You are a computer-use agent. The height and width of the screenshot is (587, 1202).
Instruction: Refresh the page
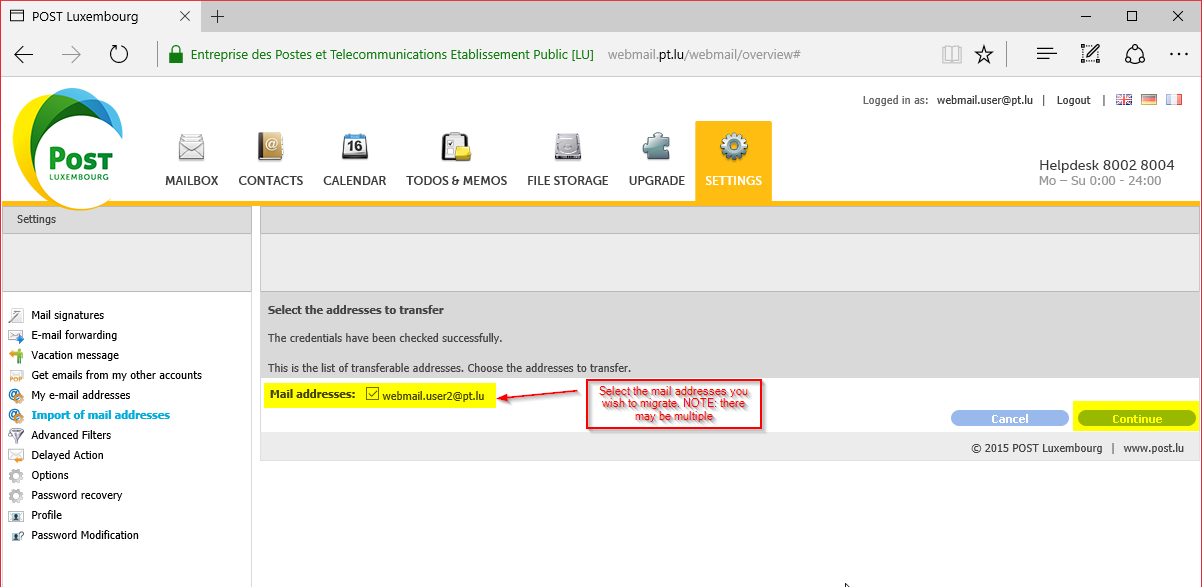click(119, 54)
